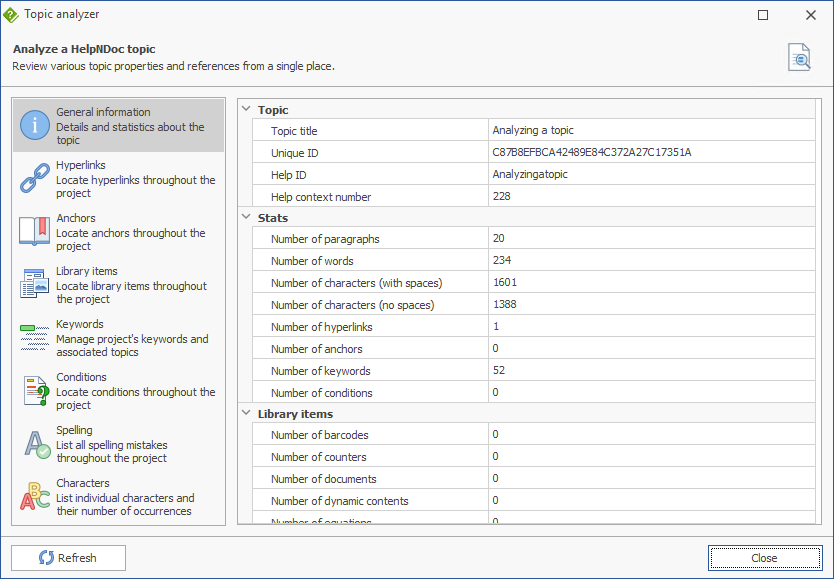Select the Characters ABC icon
The image size is (834, 579).
pos(35,497)
